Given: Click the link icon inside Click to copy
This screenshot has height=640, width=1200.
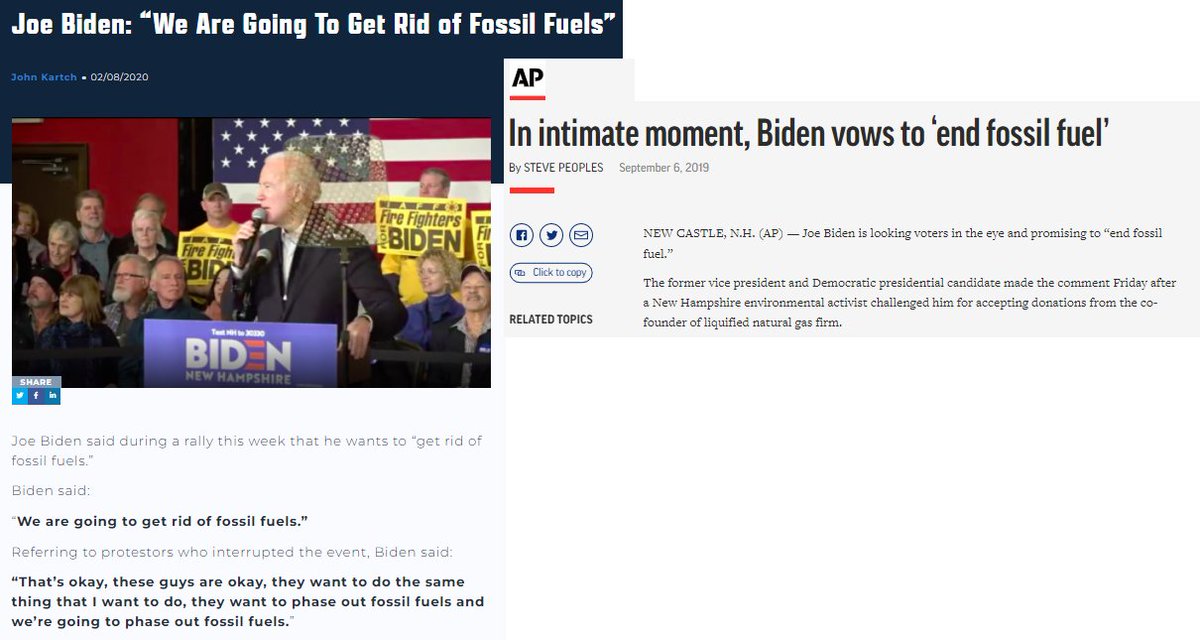Looking at the screenshot, I should pyautogui.click(x=519, y=272).
